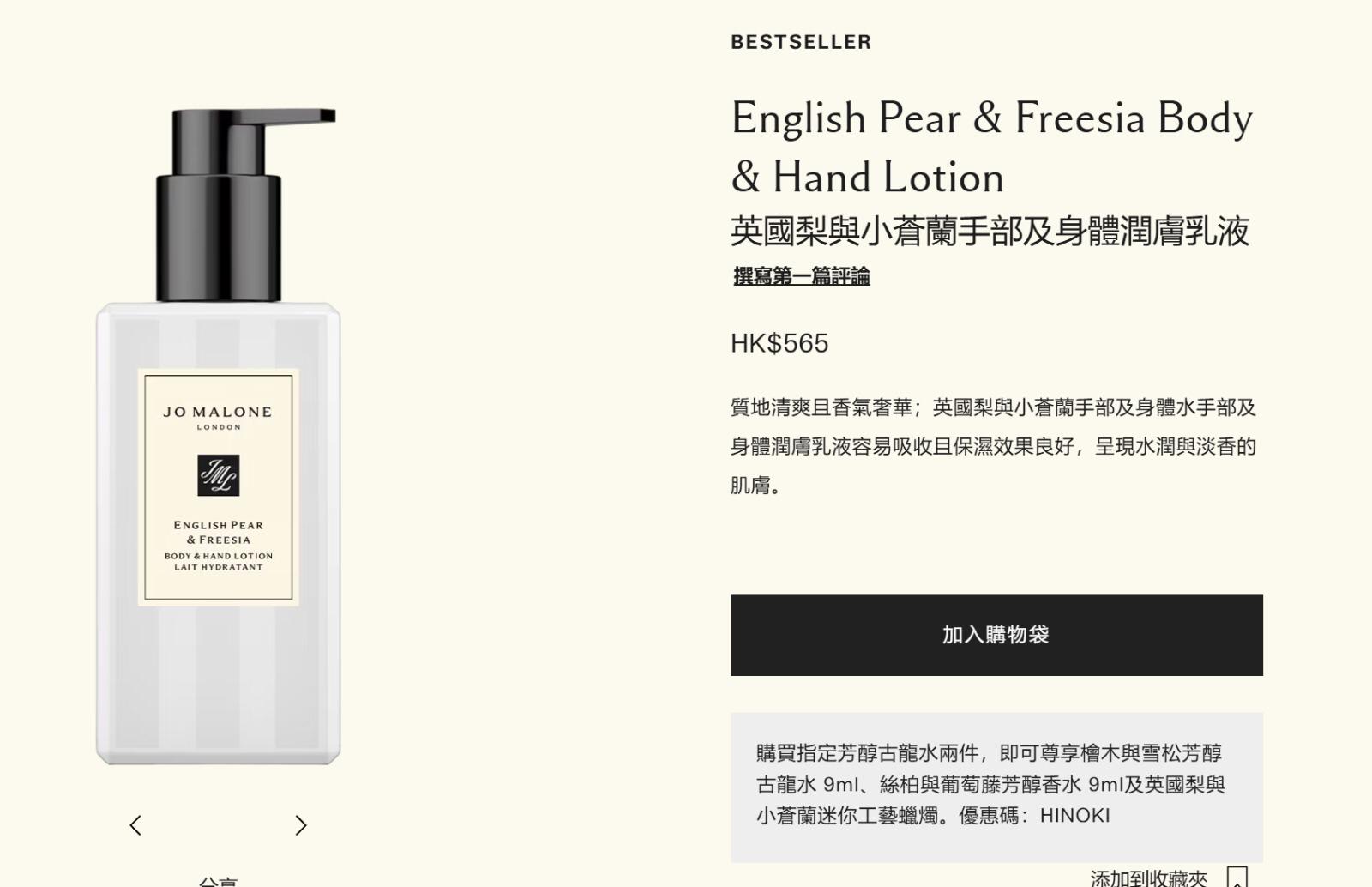Click the Chinese product name 英國梨與小蒼蘭手部及身體潤膚乳液
This screenshot has width=1372, height=887.
(990, 231)
